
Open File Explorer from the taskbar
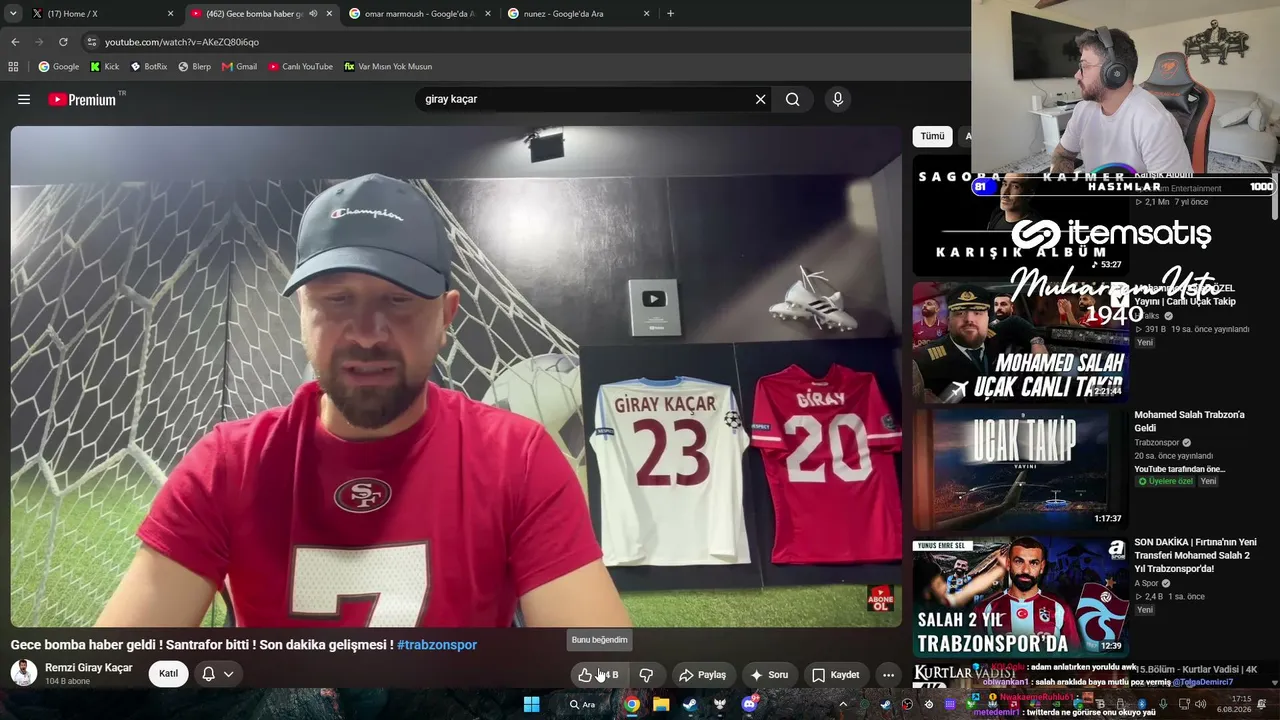click(x=661, y=704)
